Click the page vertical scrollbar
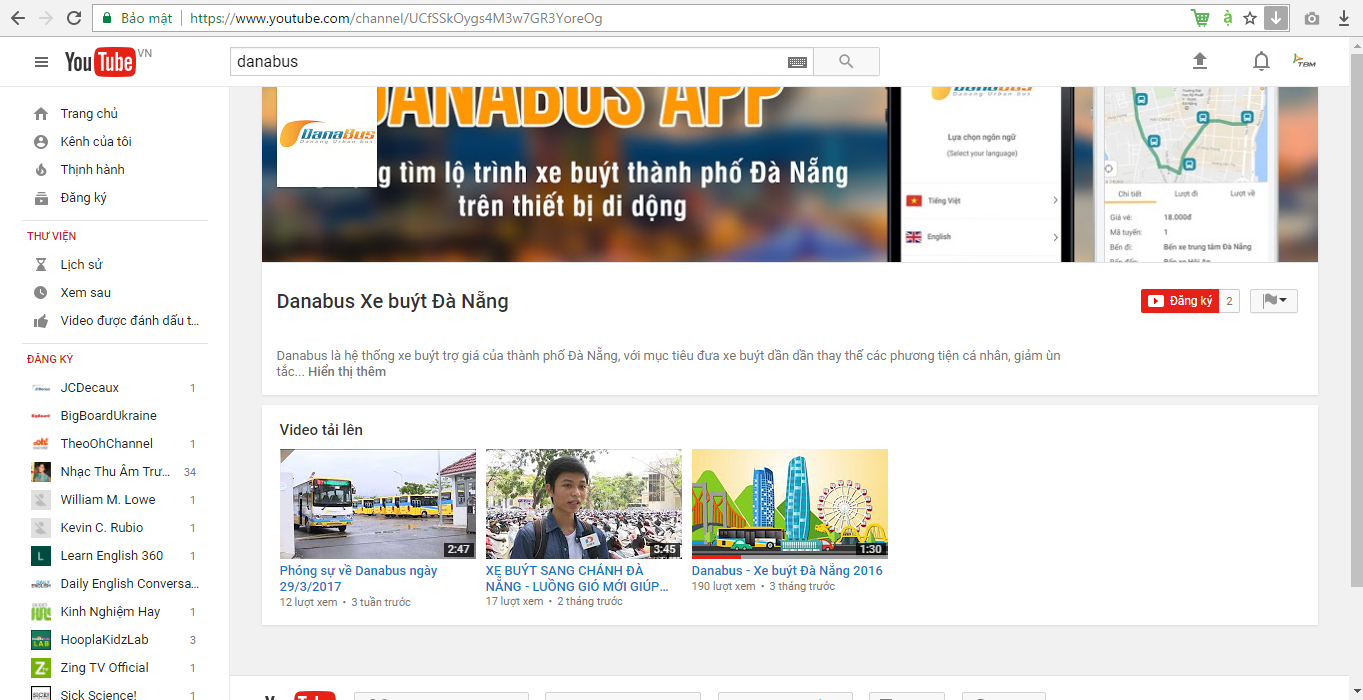The width and height of the screenshot is (1363, 700). click(1356, 320)
